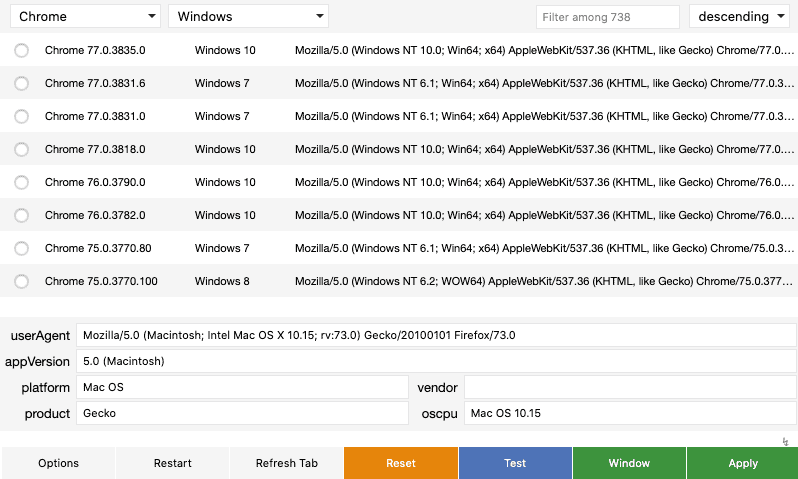Click the product input field
Viewport: 798px width, 479px height.
[242, 413]
